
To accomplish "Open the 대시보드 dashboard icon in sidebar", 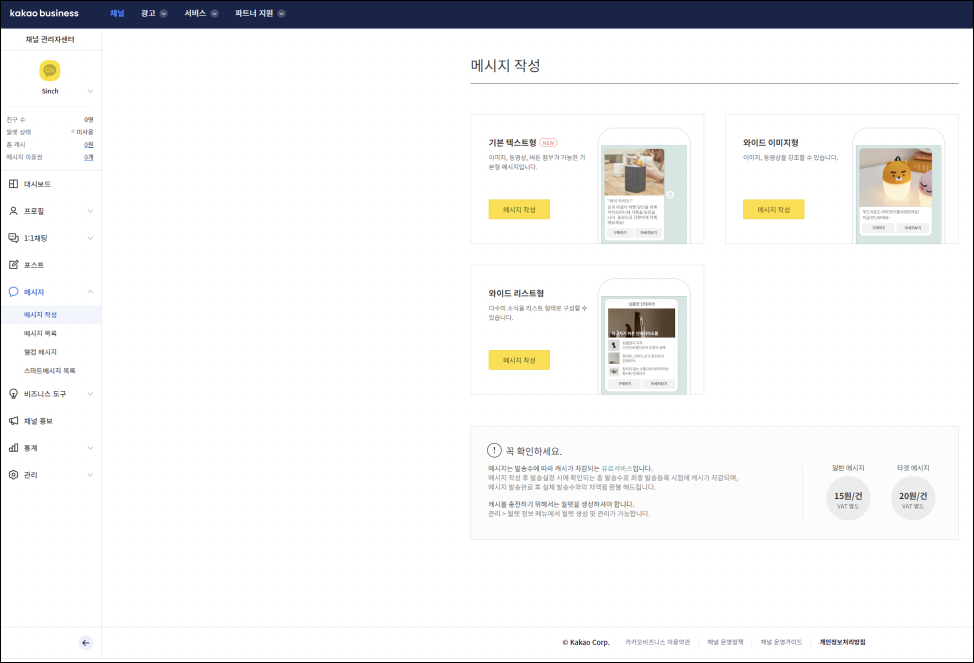I will 13,184.
